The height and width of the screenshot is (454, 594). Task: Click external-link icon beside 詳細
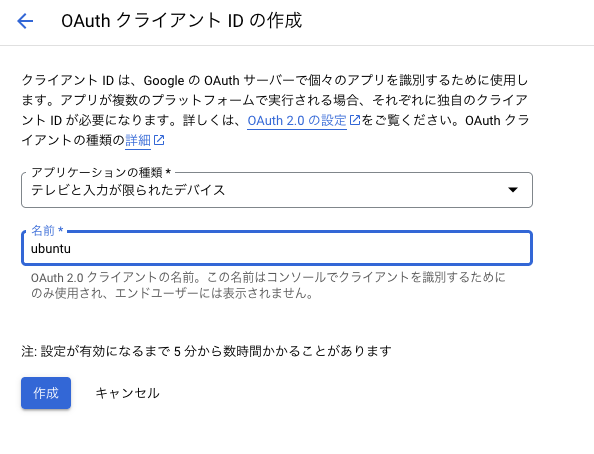159,140
